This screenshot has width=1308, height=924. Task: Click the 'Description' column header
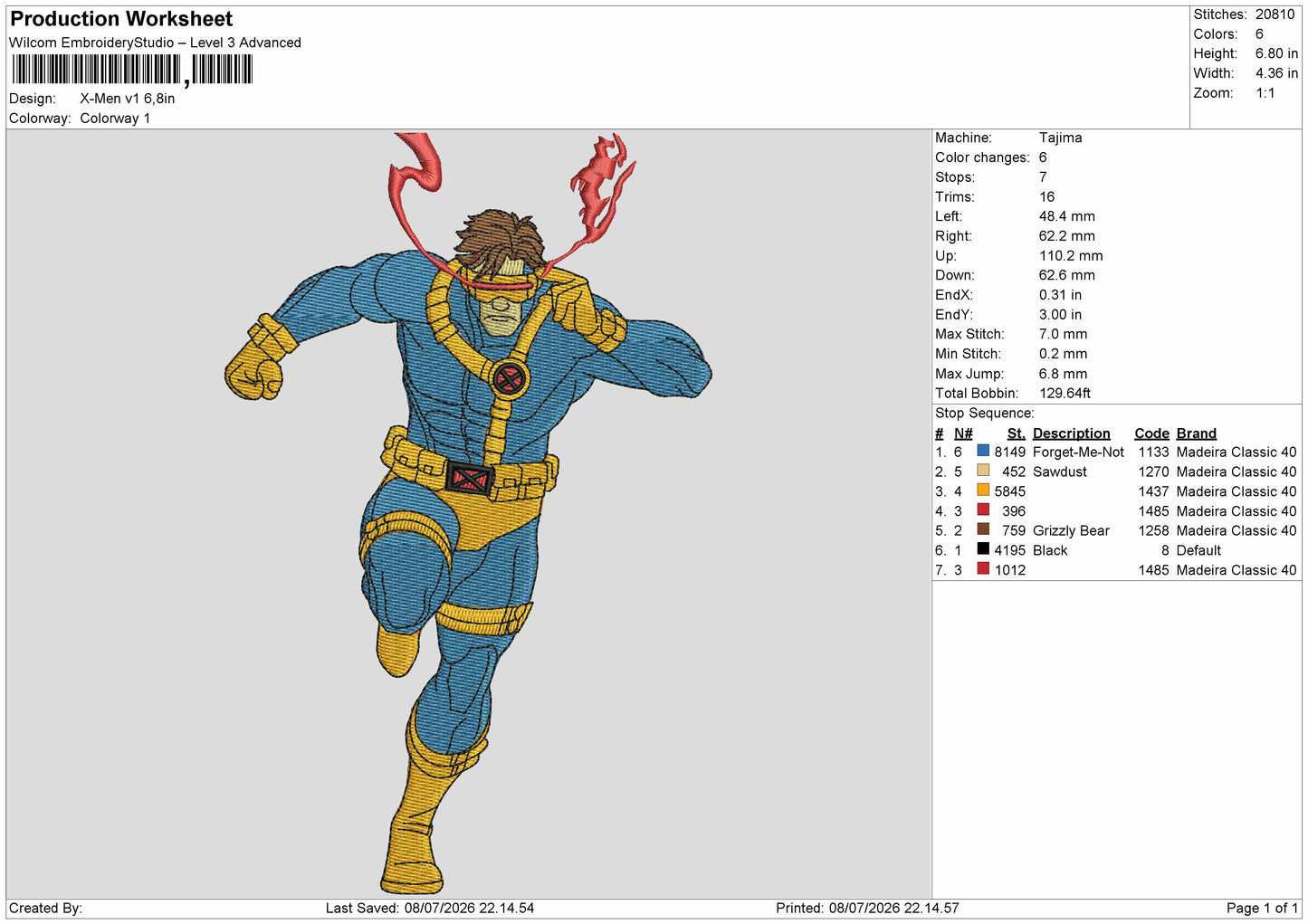click(1071, 433)
